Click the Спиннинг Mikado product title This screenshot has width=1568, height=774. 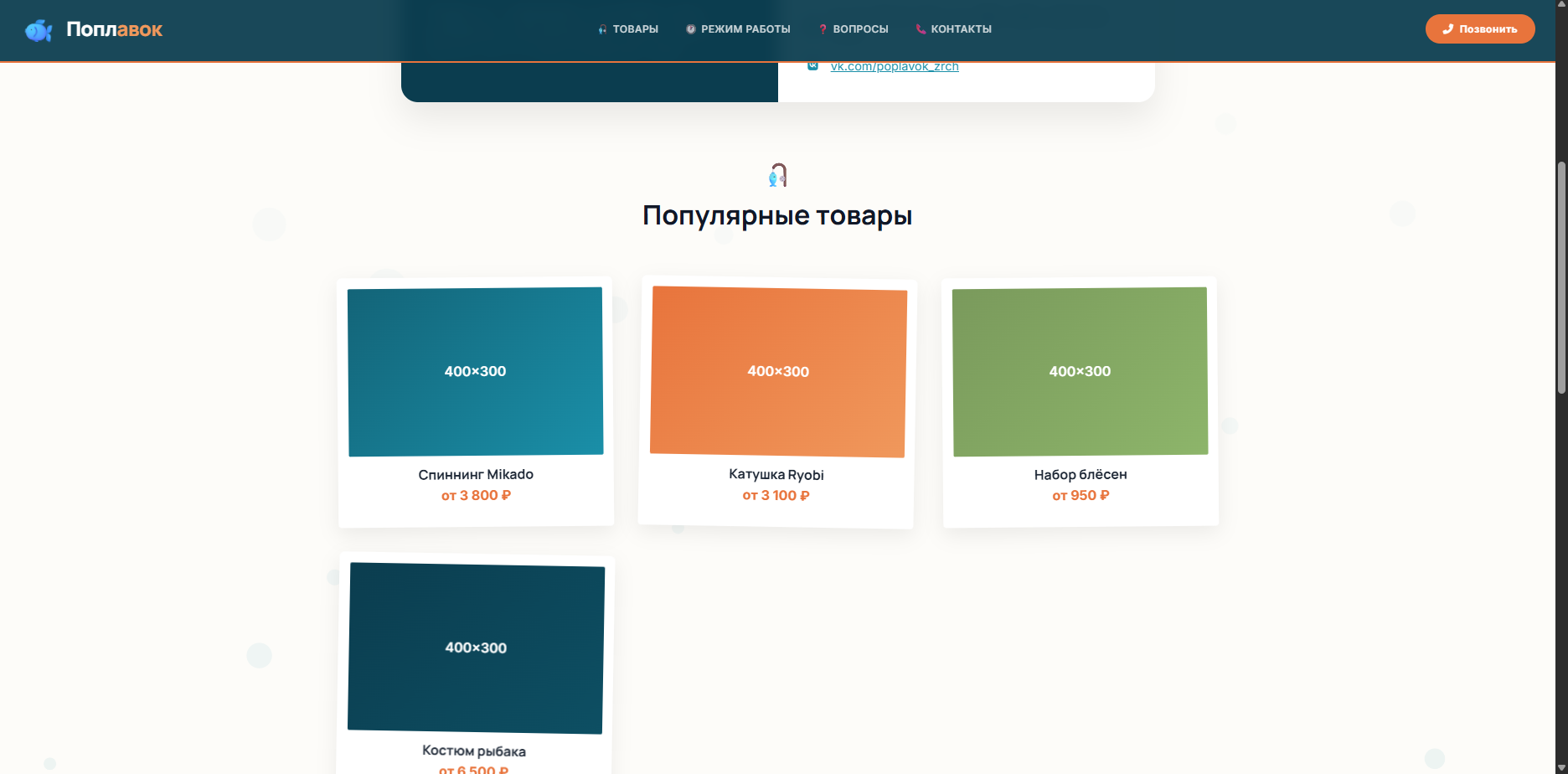coord(476,474)
